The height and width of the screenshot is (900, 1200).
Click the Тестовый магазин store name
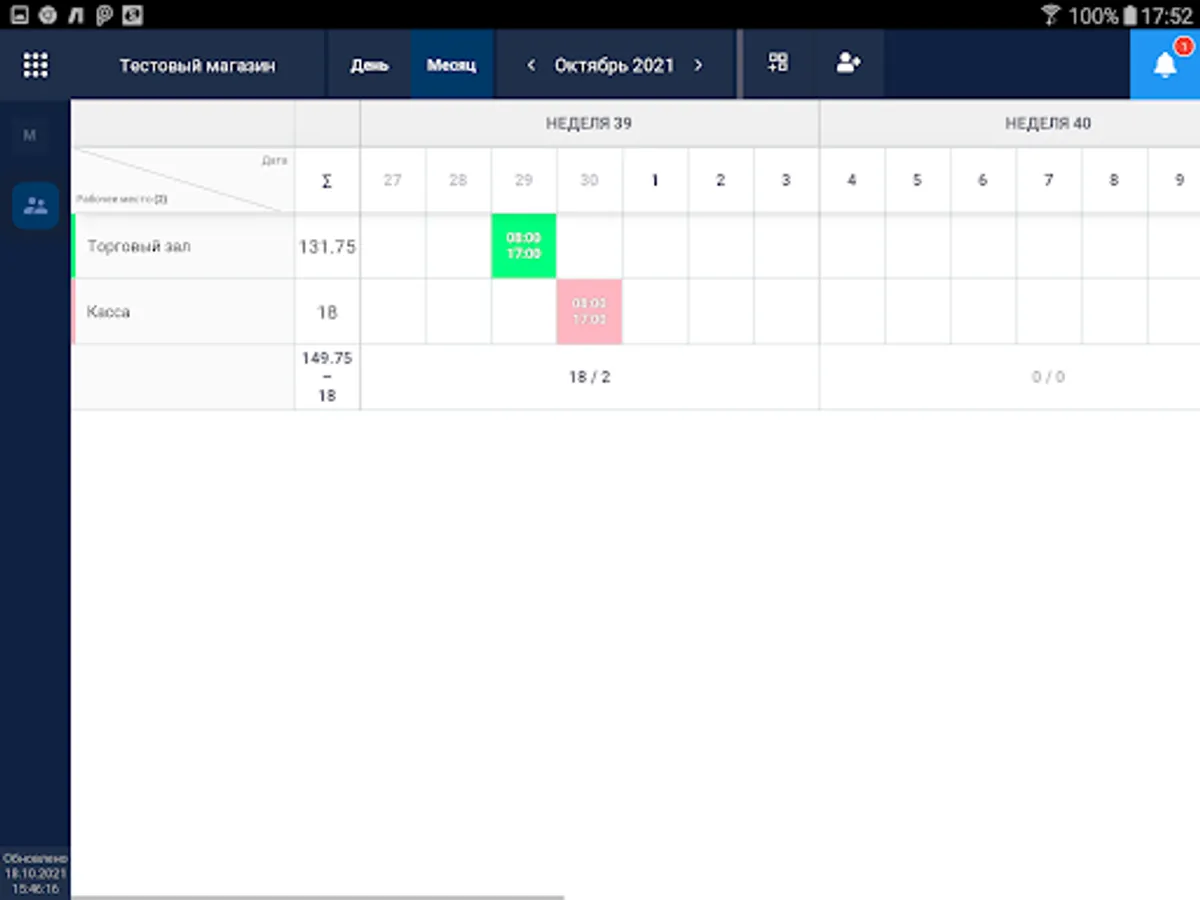tap(198, 66)
